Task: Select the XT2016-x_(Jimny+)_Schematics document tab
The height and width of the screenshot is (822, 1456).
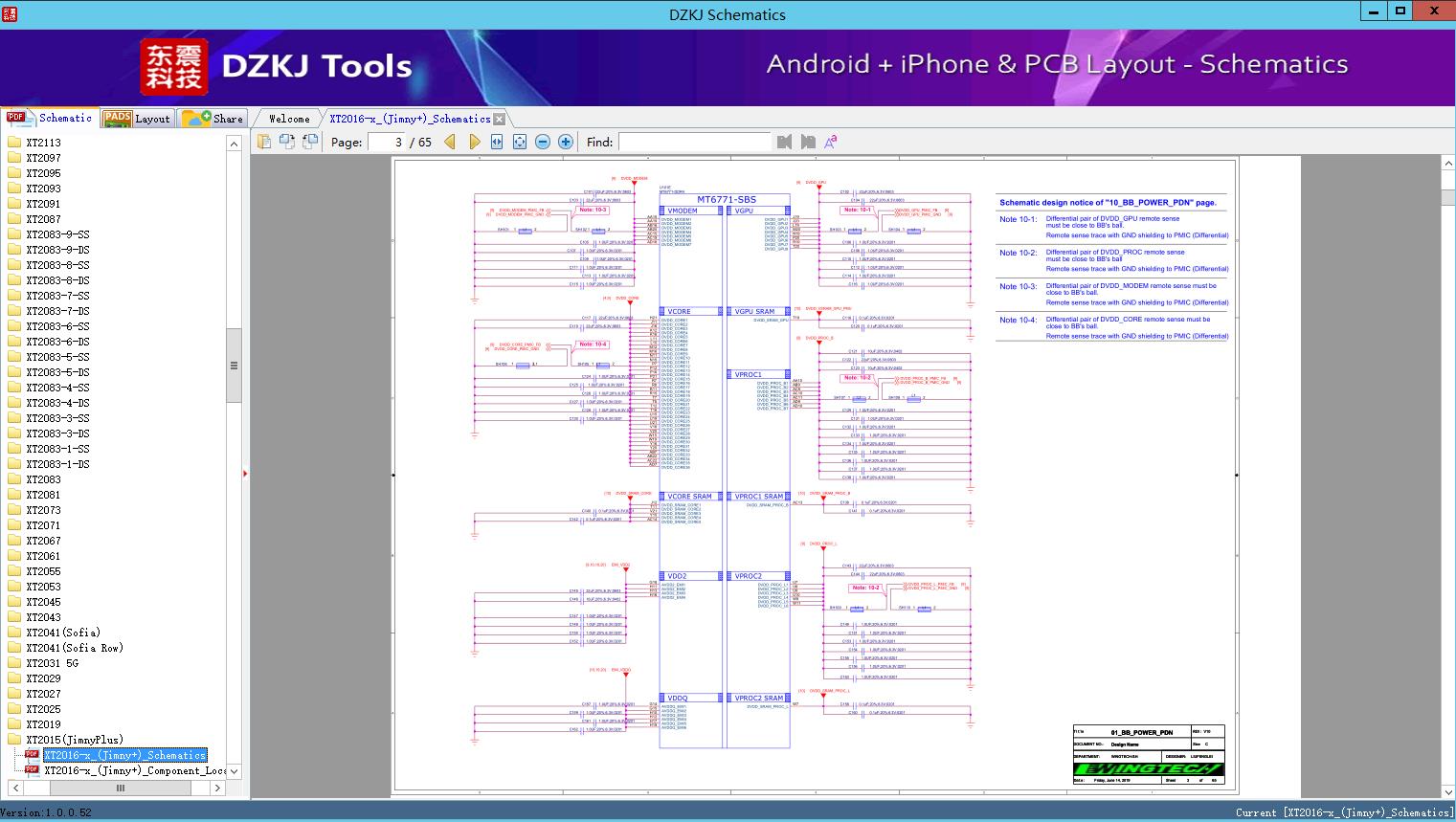Action: tap(410, 119)
